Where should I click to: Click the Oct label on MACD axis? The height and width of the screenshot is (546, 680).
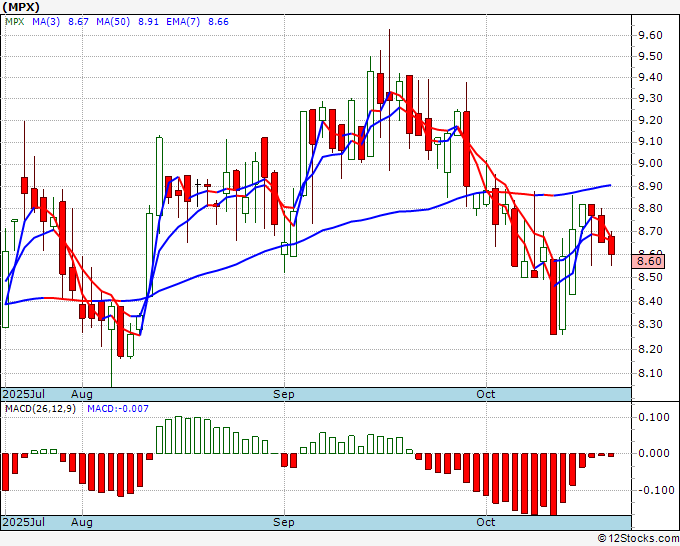[485, 522]
